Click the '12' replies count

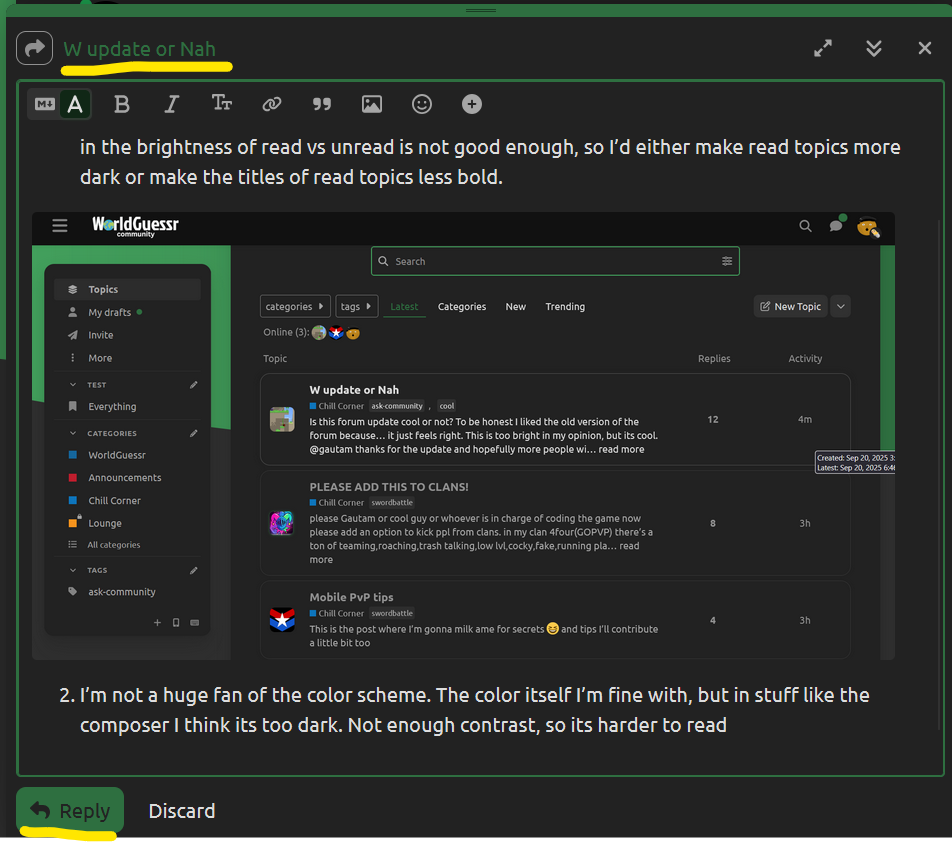pos(713,419)
